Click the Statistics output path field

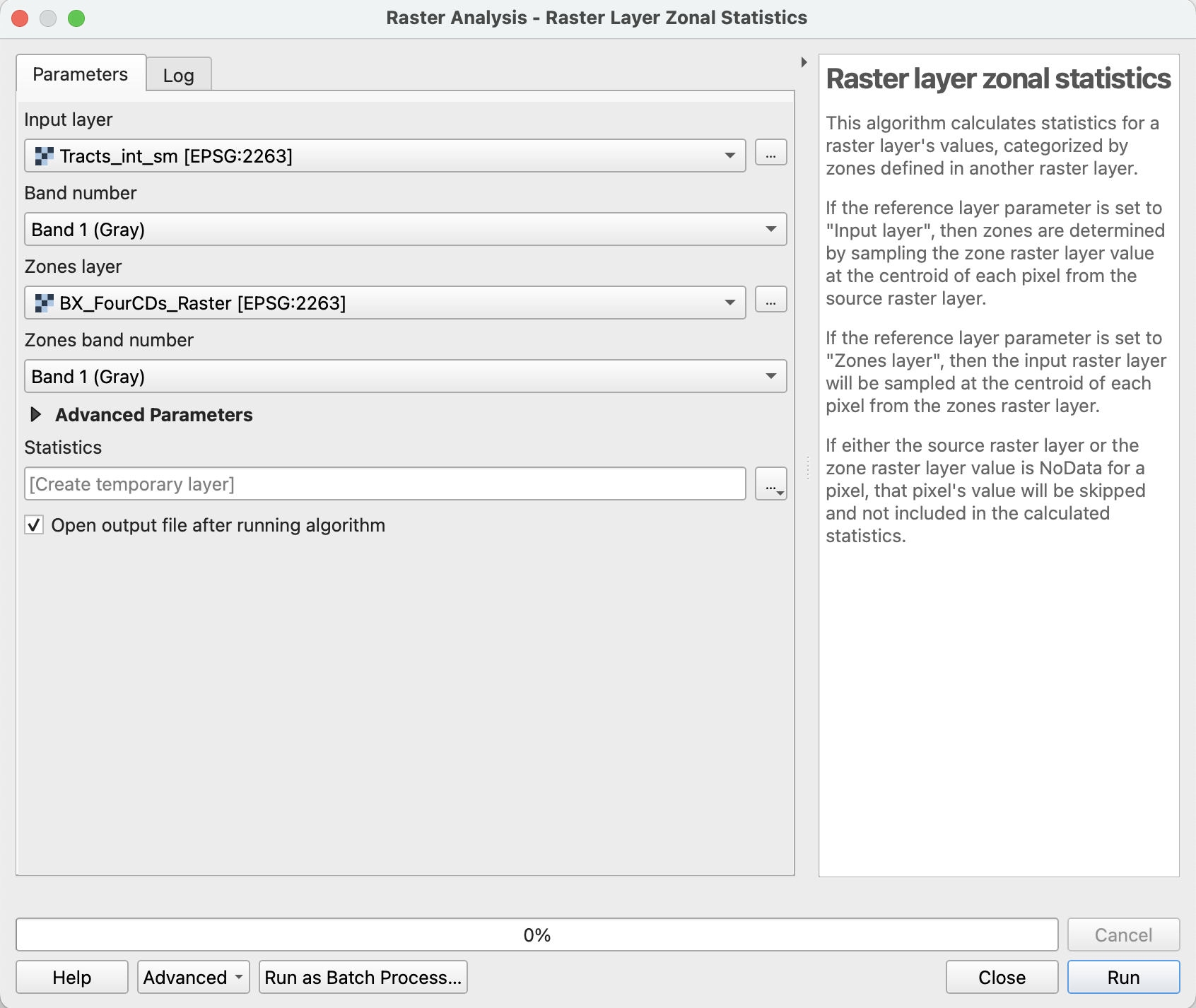pyautogui.click(x=385, y=484)
